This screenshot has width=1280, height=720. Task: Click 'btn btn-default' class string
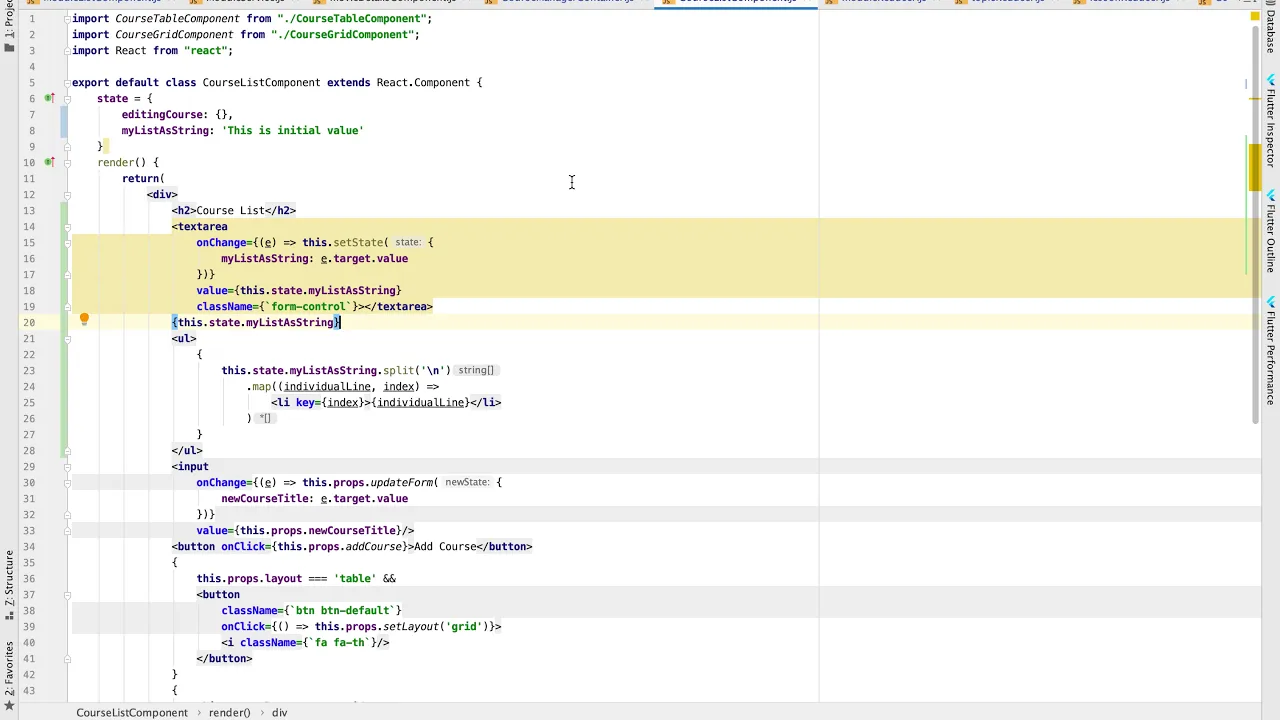pyautogui.click(x=343, y=610)
